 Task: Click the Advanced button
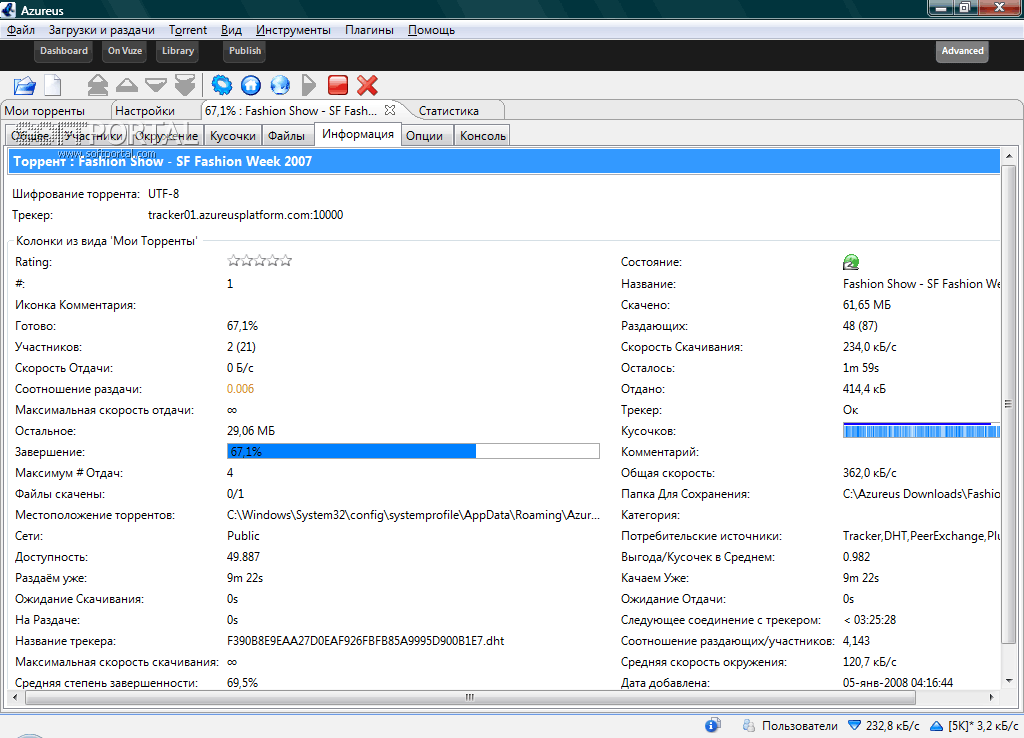(962, 51)
